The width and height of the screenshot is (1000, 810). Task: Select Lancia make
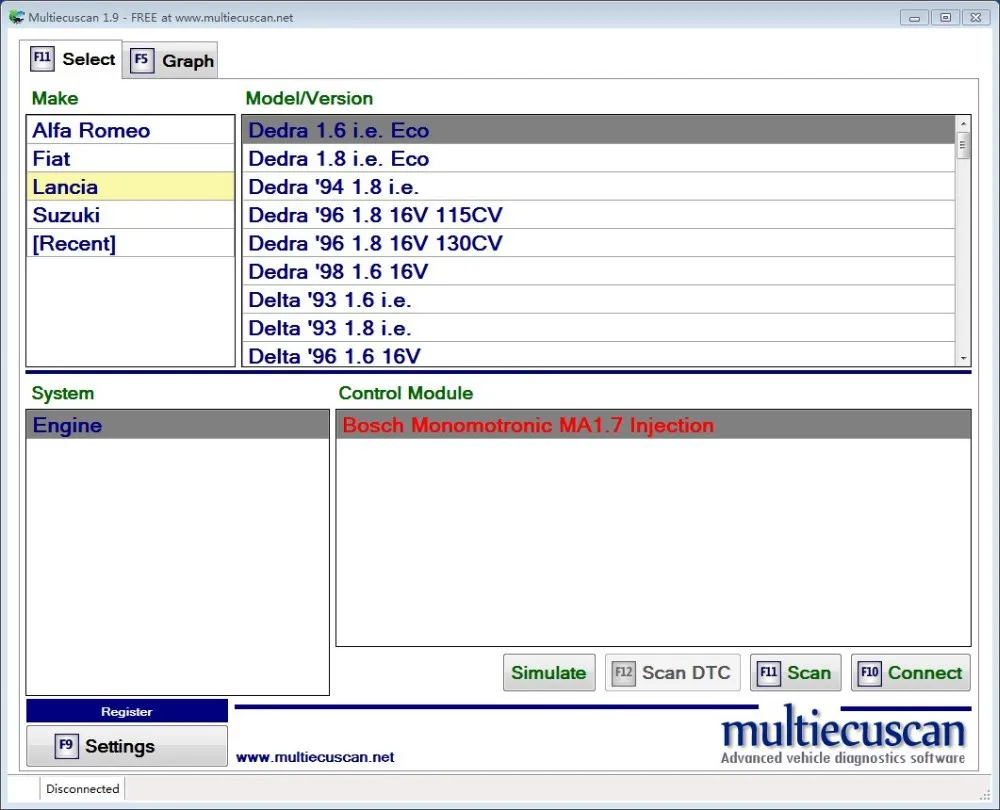131,186
